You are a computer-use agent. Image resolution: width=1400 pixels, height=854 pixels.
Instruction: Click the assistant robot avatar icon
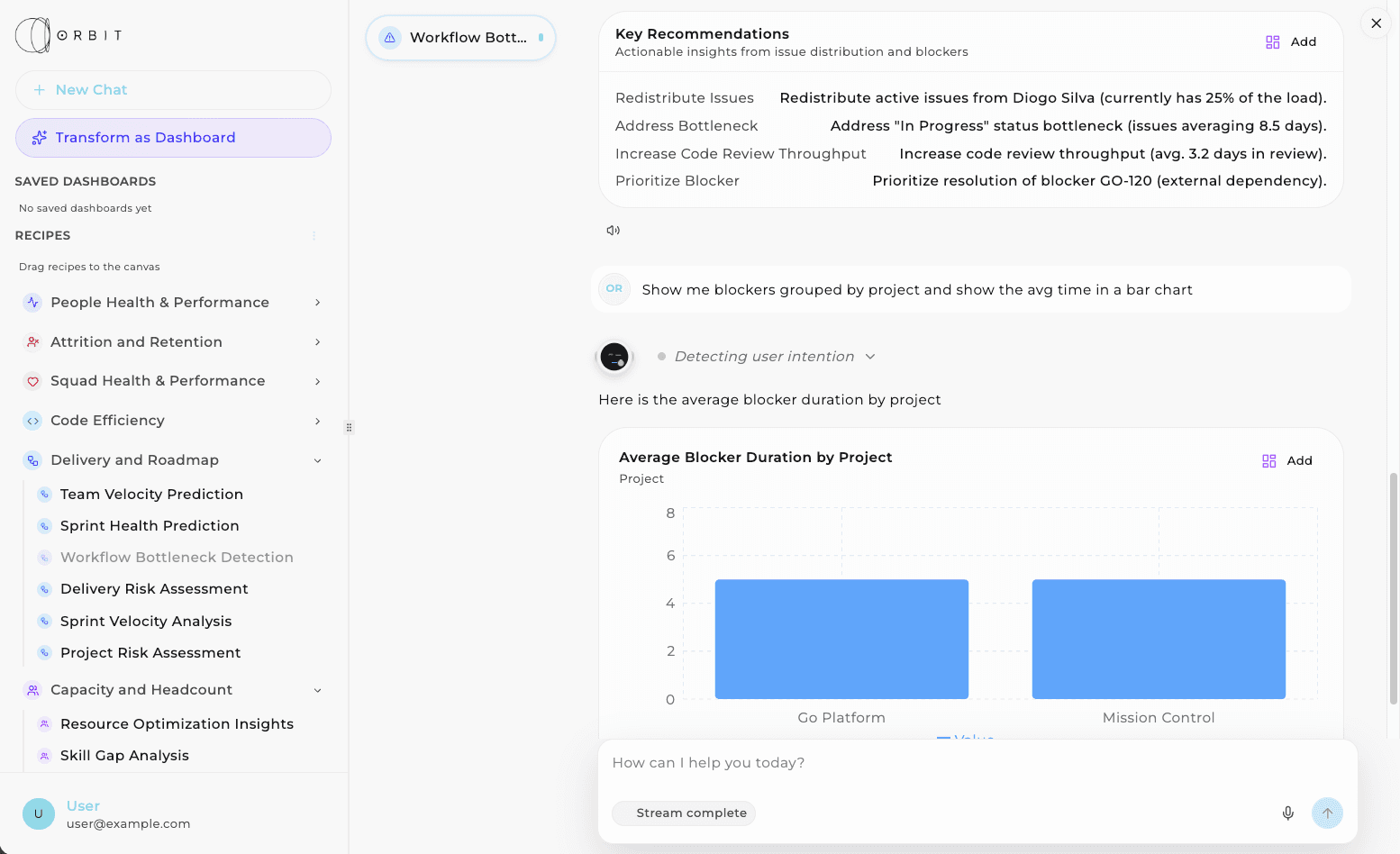point(614,357)
